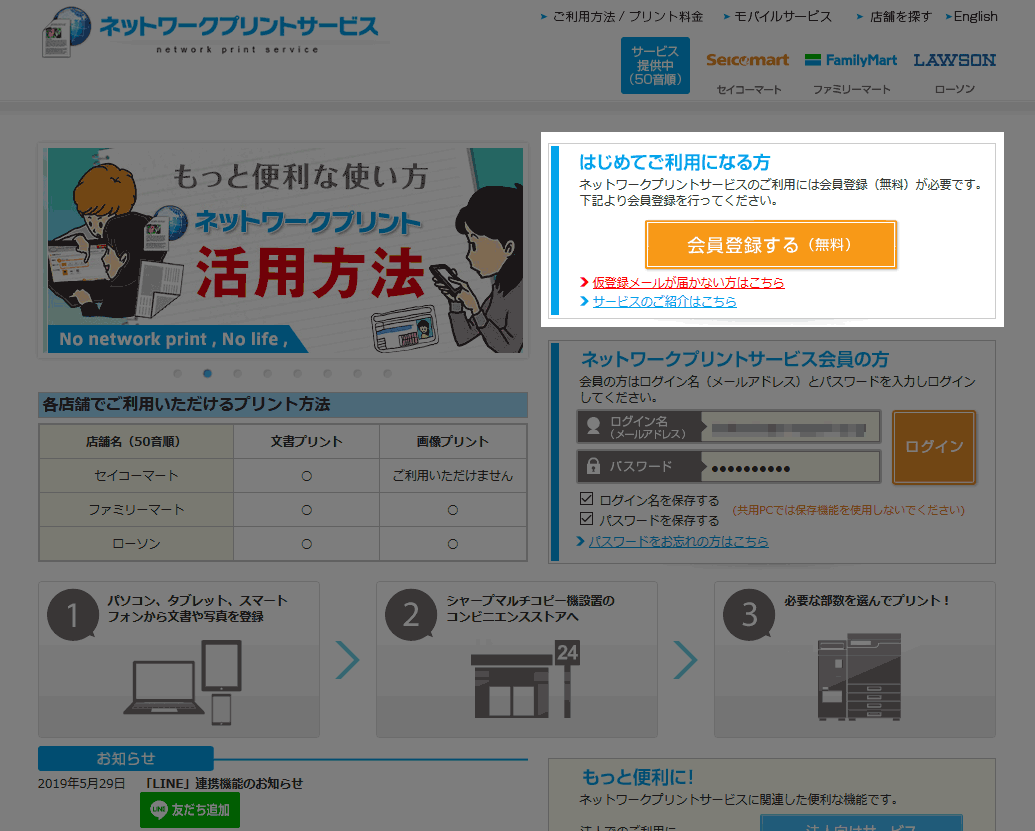Jump to the last carousel slide dot
1035x831 pixels.
[387, 374]
